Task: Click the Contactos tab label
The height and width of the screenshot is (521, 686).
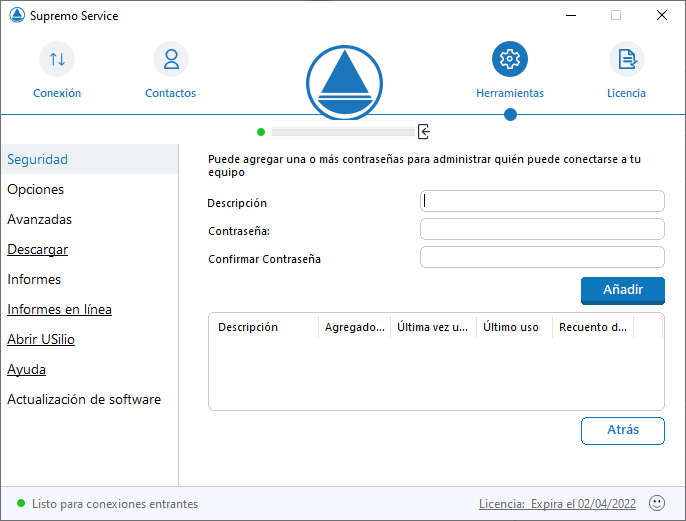Action: pos(171,93)
